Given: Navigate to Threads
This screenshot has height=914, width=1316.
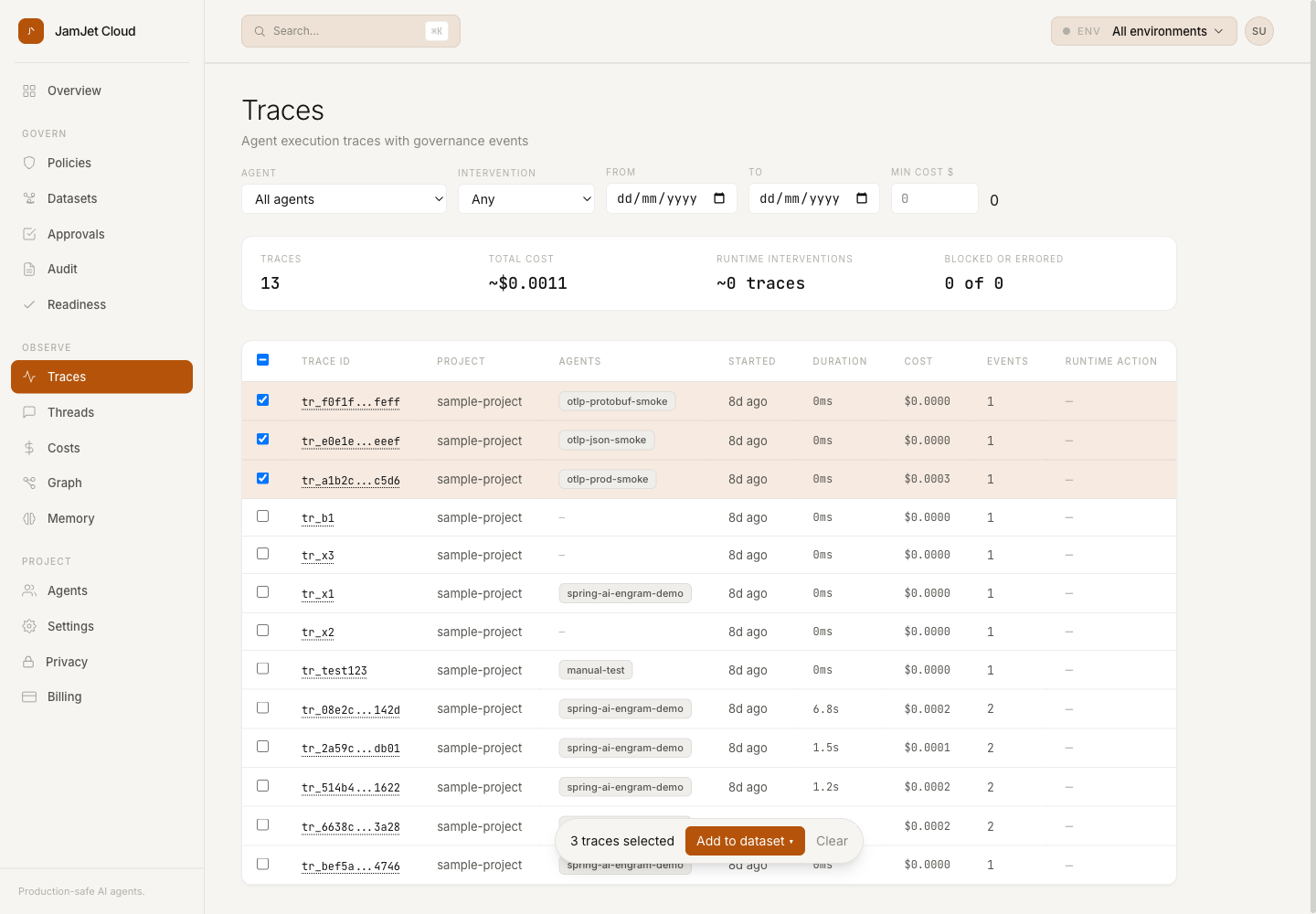Looking at the screenshot, I should click(101, 412).
